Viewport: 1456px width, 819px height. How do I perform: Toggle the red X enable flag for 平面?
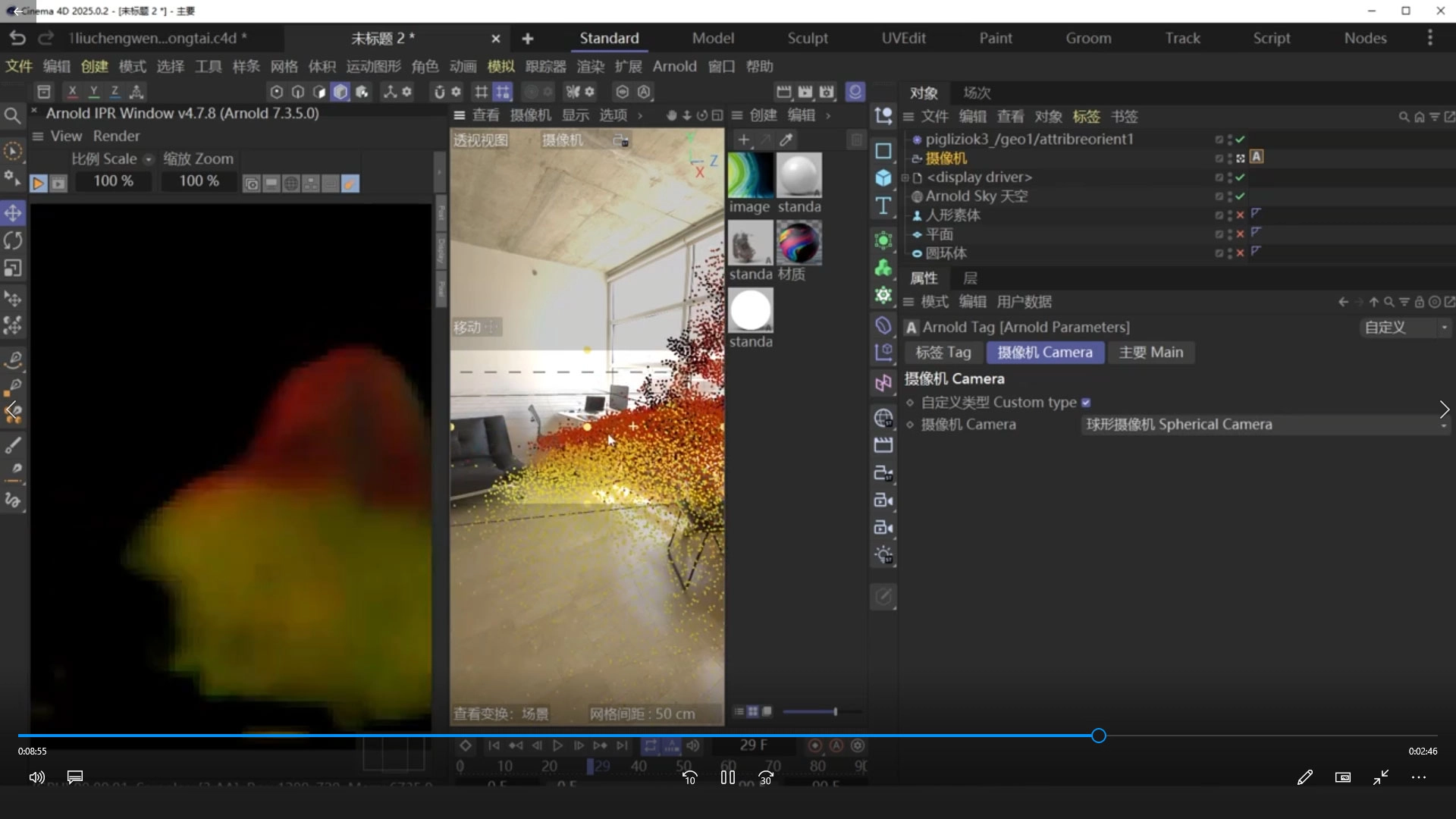(x=1241, y=234)
